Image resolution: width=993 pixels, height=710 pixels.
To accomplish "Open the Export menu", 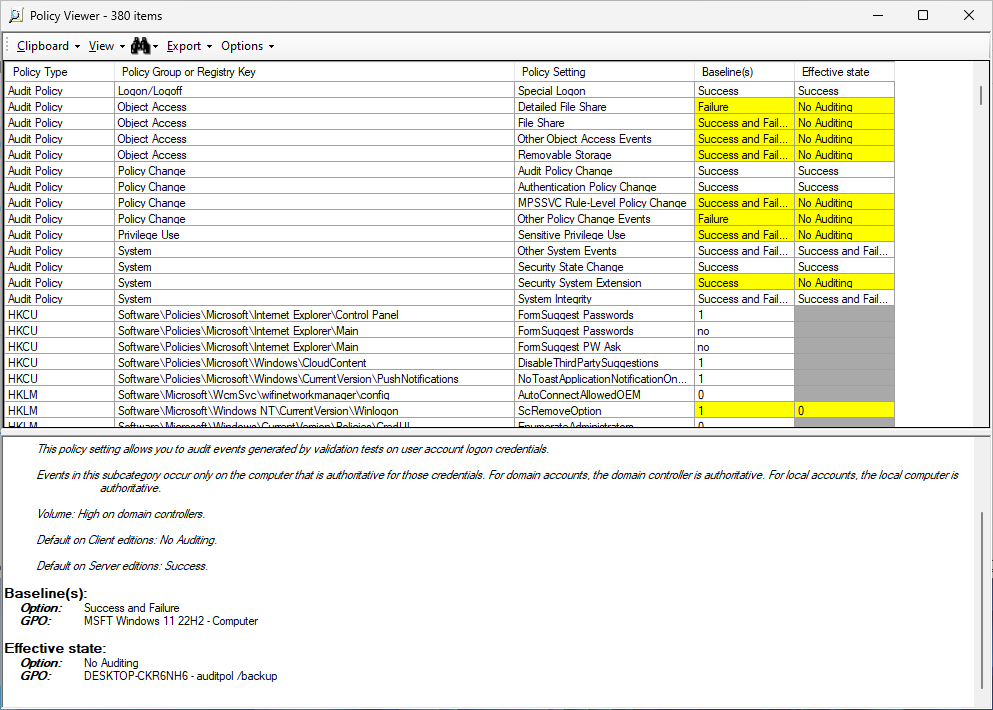I will (x=189, y=46).
